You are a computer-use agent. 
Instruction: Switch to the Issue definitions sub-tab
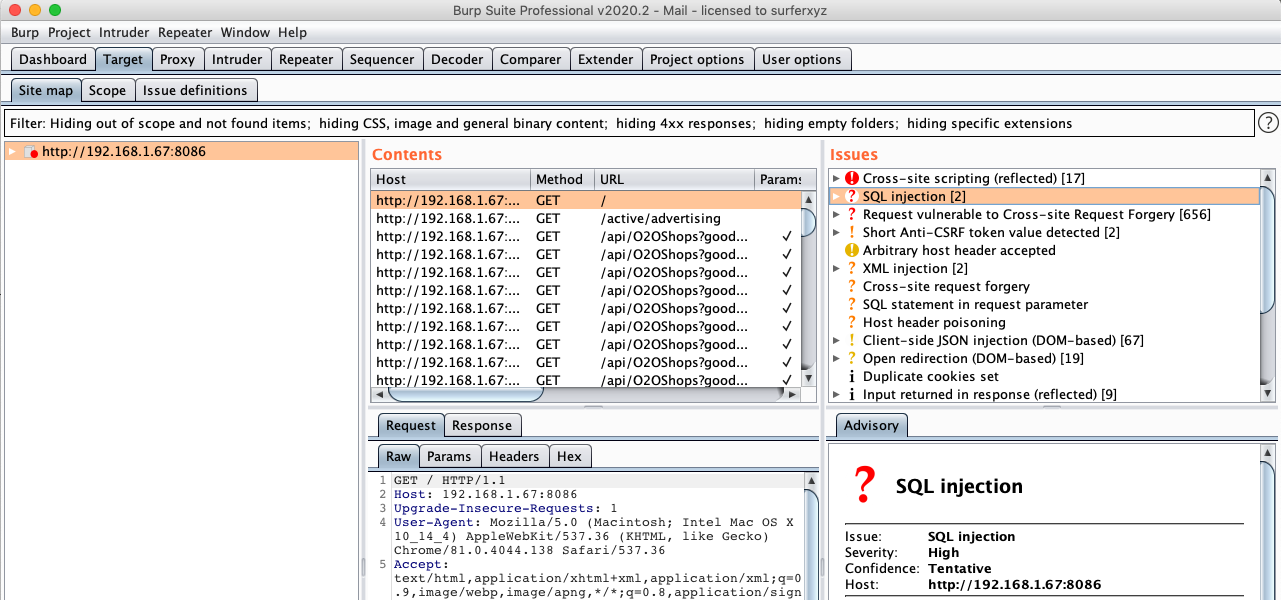195,90
